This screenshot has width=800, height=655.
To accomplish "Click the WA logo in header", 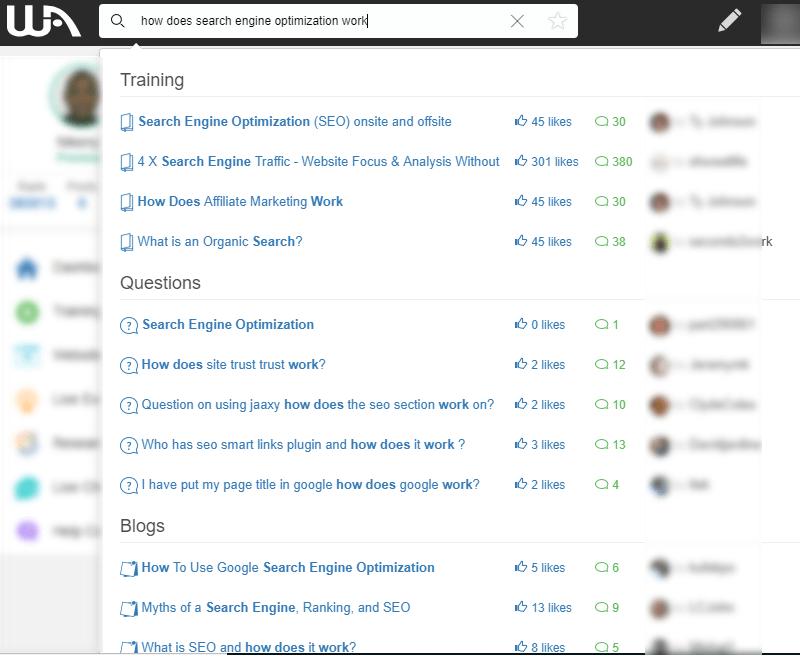I will (43, 21).
